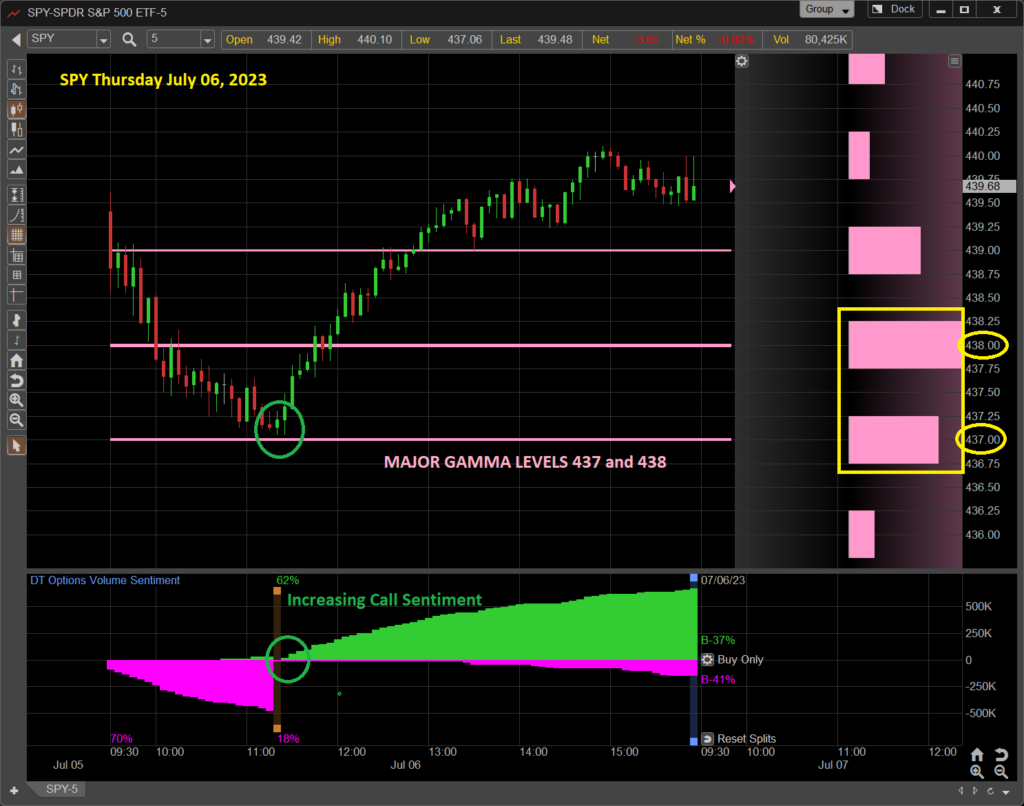This screenshot has height=806, width=1024.
Task: Open gamma panel settings gear
Action: (741, 61)
